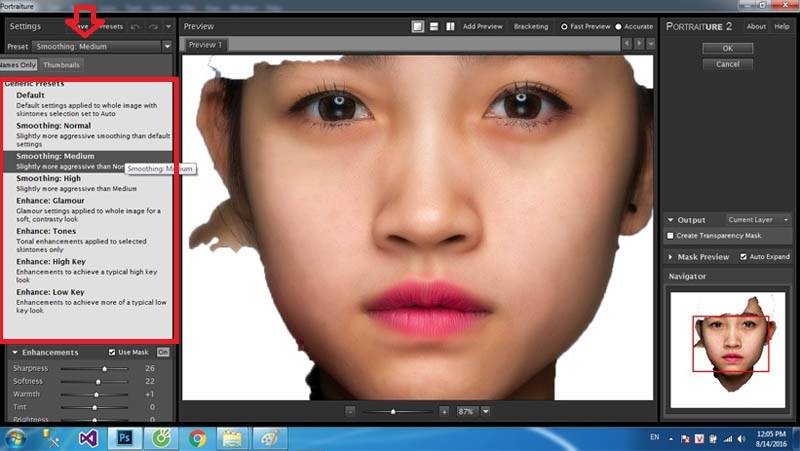This screenshot has width=800, height=451.
Task: Select horizontal split preview layout icon
Action: pos(434,27)
